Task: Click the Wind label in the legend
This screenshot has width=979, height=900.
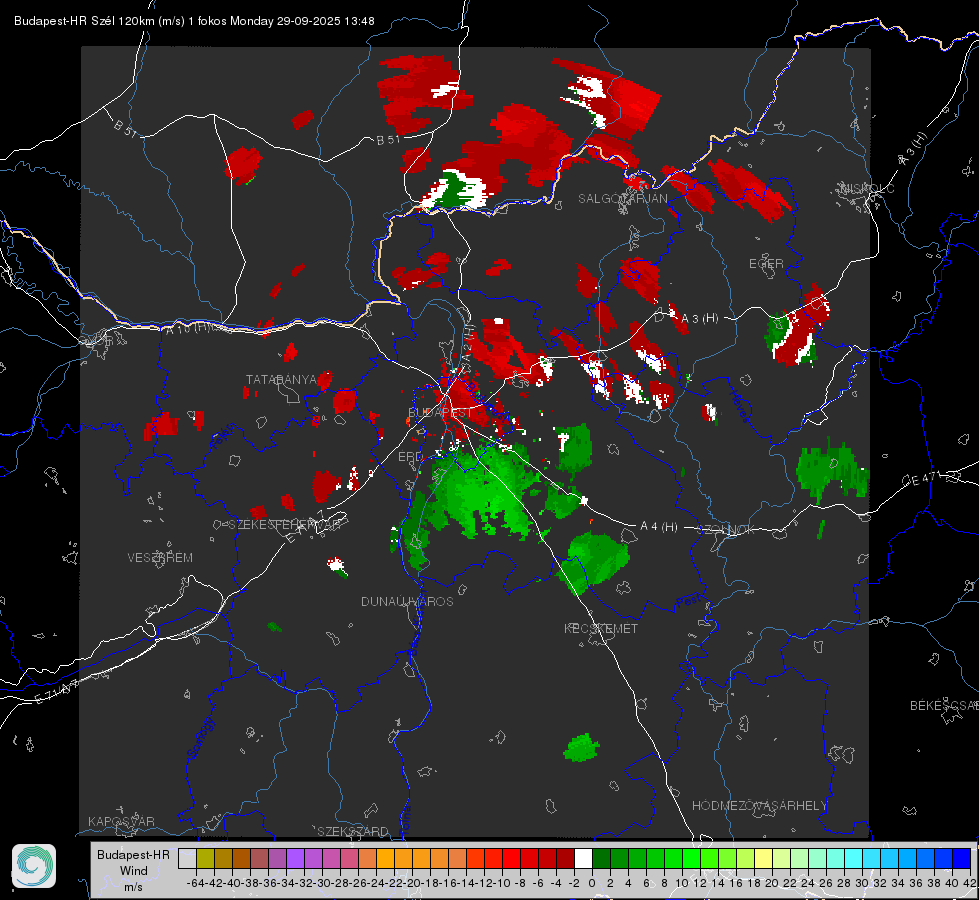Action: [134, 871]
